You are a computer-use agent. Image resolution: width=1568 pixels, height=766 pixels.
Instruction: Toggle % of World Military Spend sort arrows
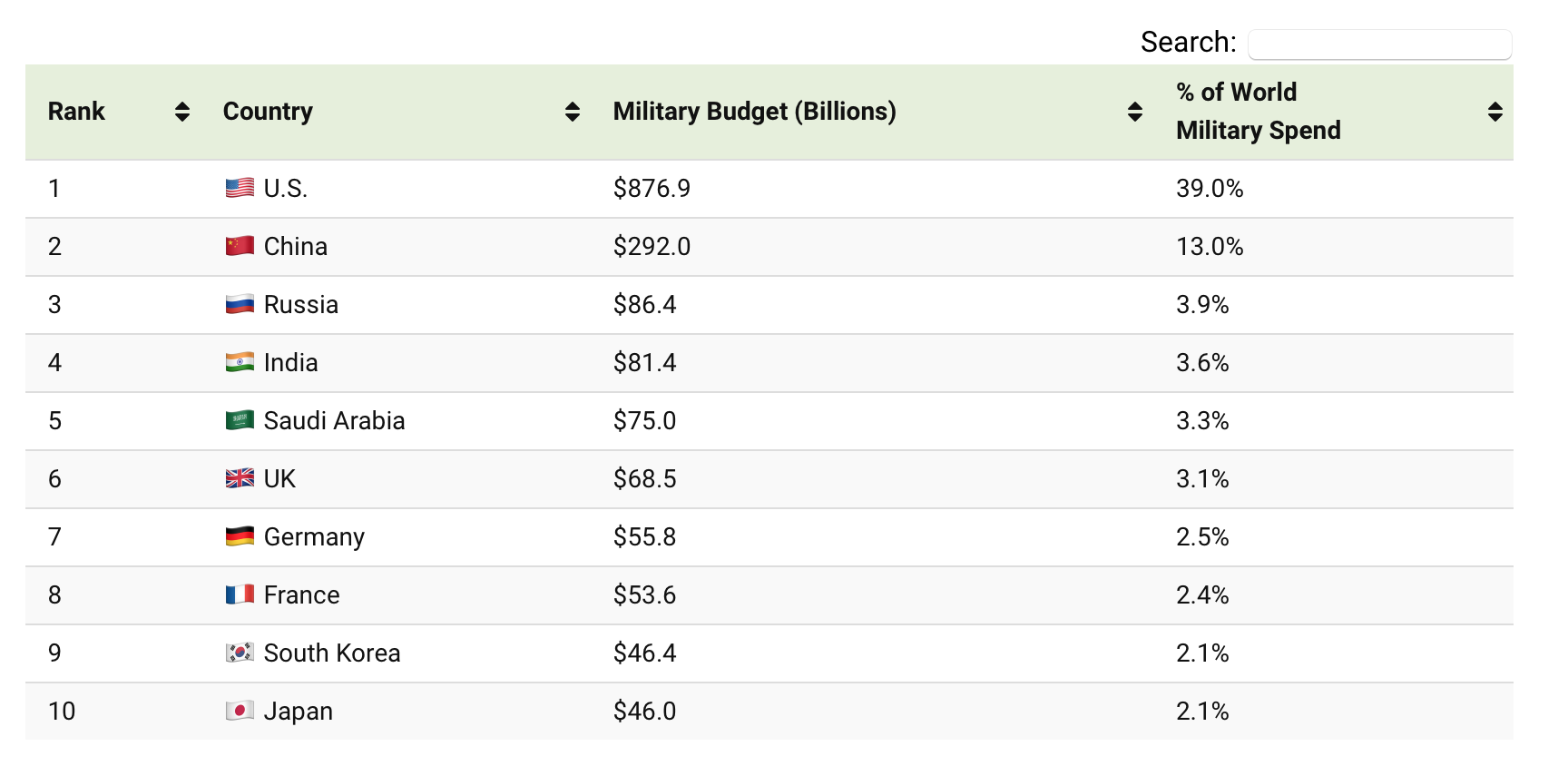(1494, 112)
